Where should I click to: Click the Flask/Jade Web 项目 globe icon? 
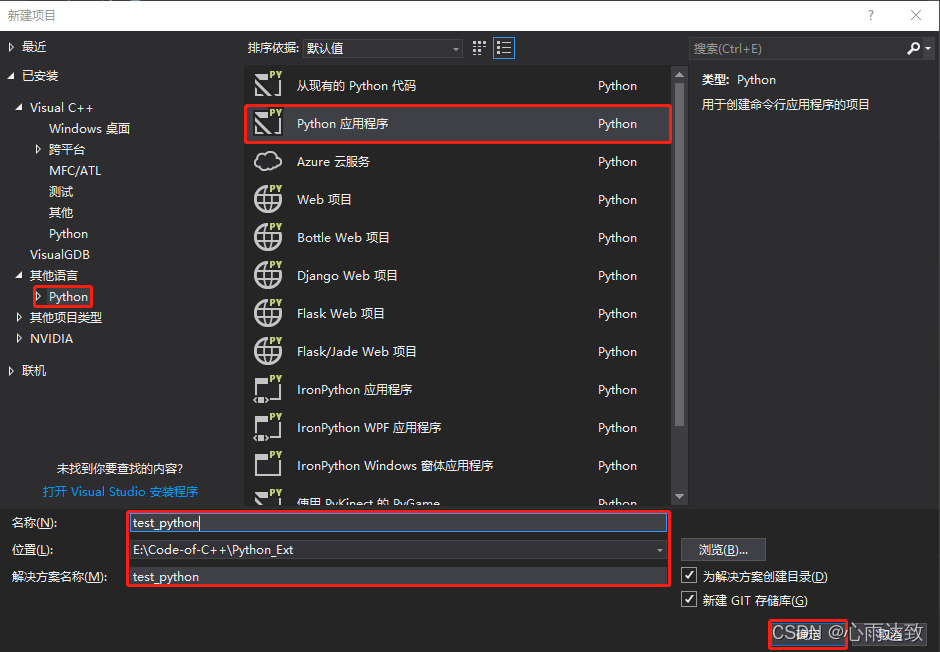tap(268, 351)
